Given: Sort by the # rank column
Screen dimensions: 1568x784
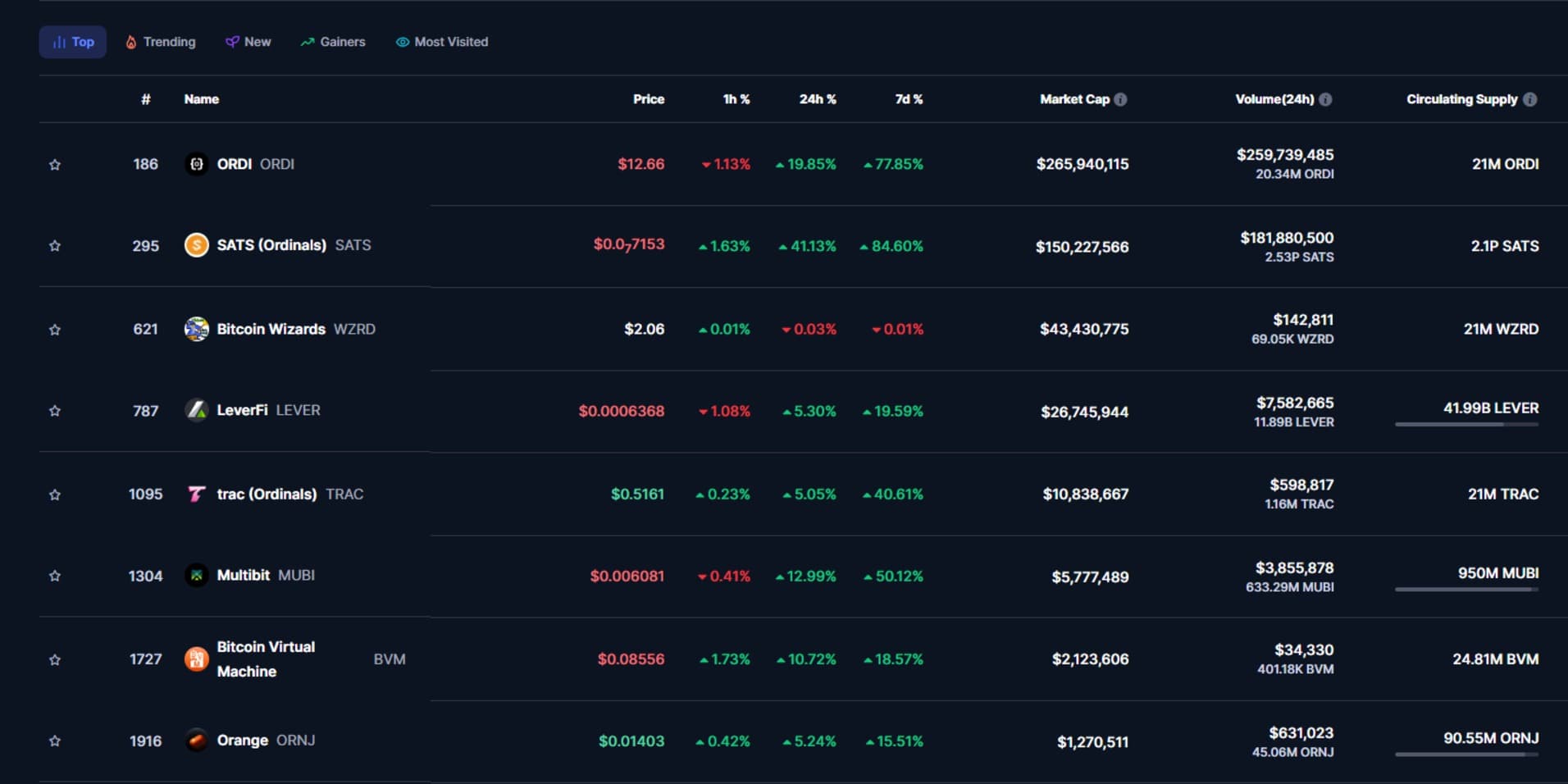Looking at the screenshot, I should click(146, 99).
